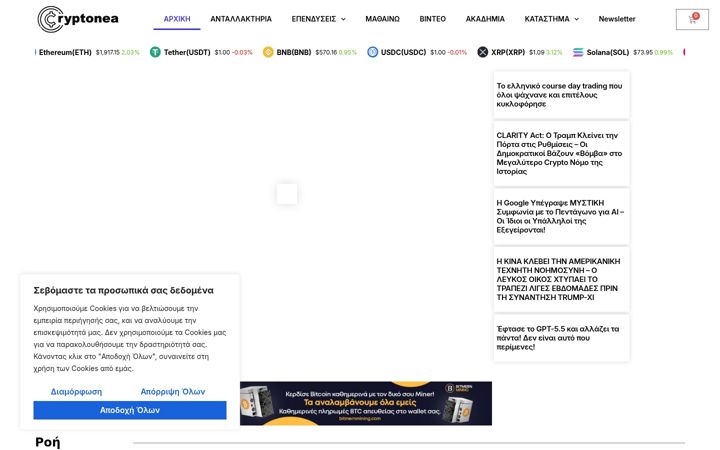The height and width of the screenshot is (450, 720).
Task: Click Διαμόρφωση cookie settings button
Action: click(x=76, y=392)
